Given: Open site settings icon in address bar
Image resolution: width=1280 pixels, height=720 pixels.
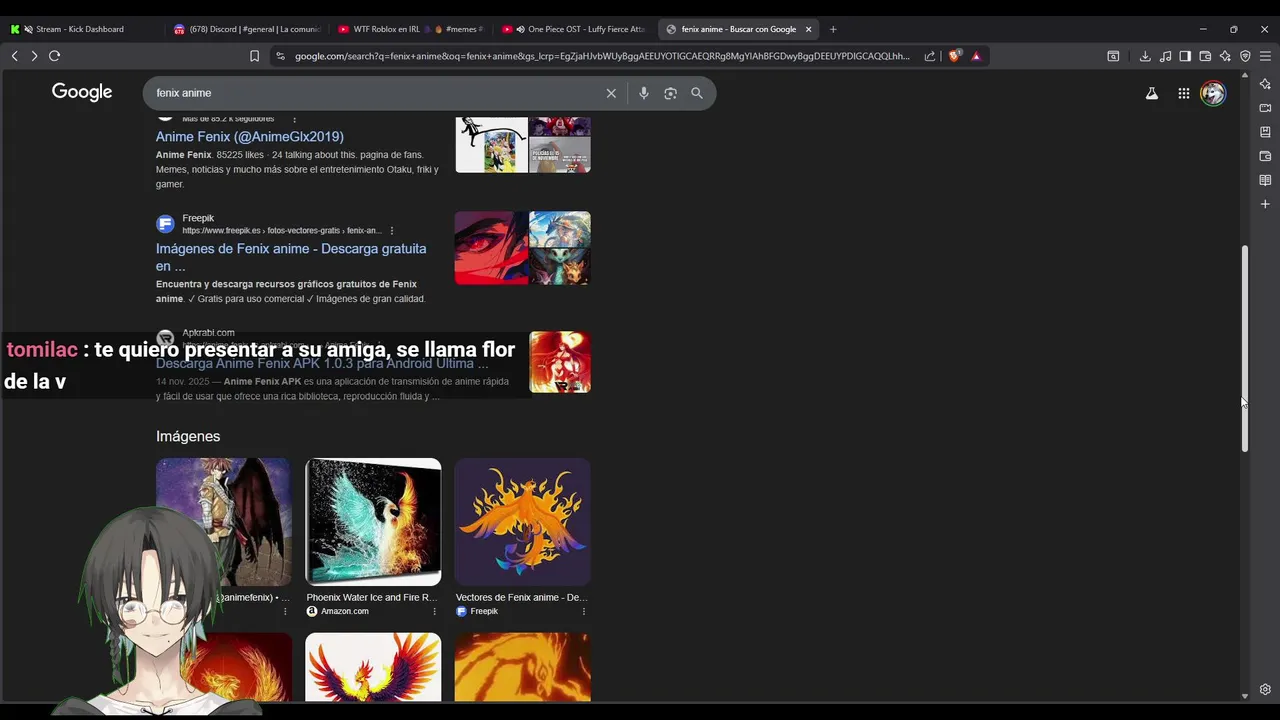Looking at the screenshot, I should pos(280,56).
